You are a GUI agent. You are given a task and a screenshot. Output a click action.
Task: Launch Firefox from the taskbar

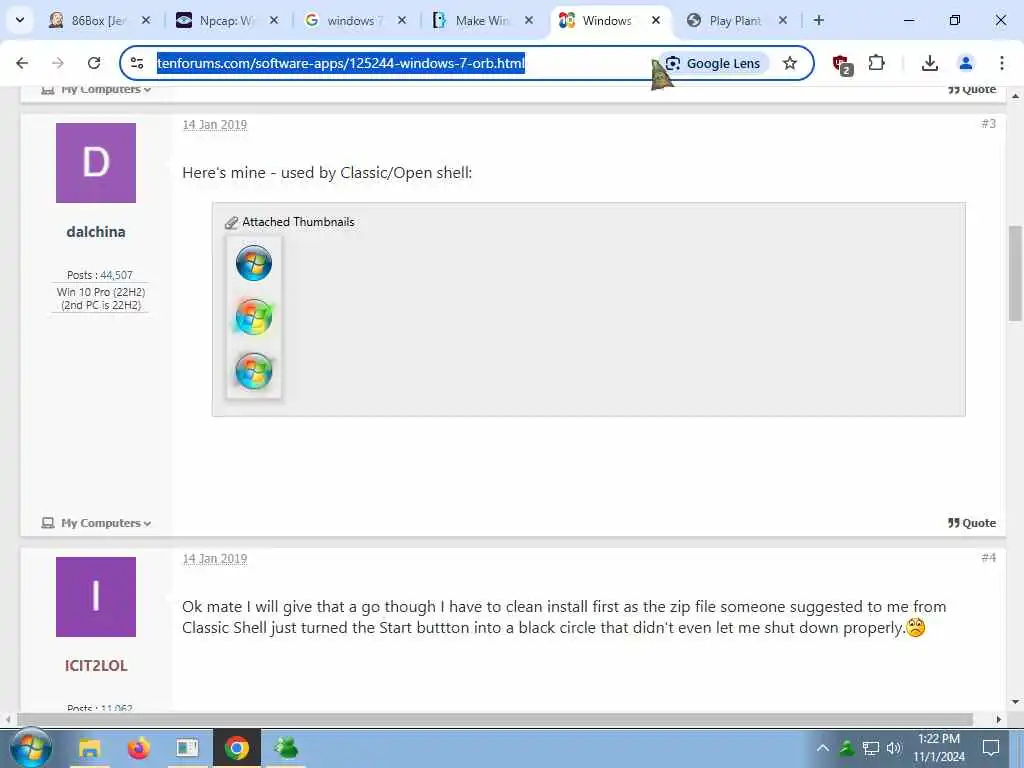138,748
